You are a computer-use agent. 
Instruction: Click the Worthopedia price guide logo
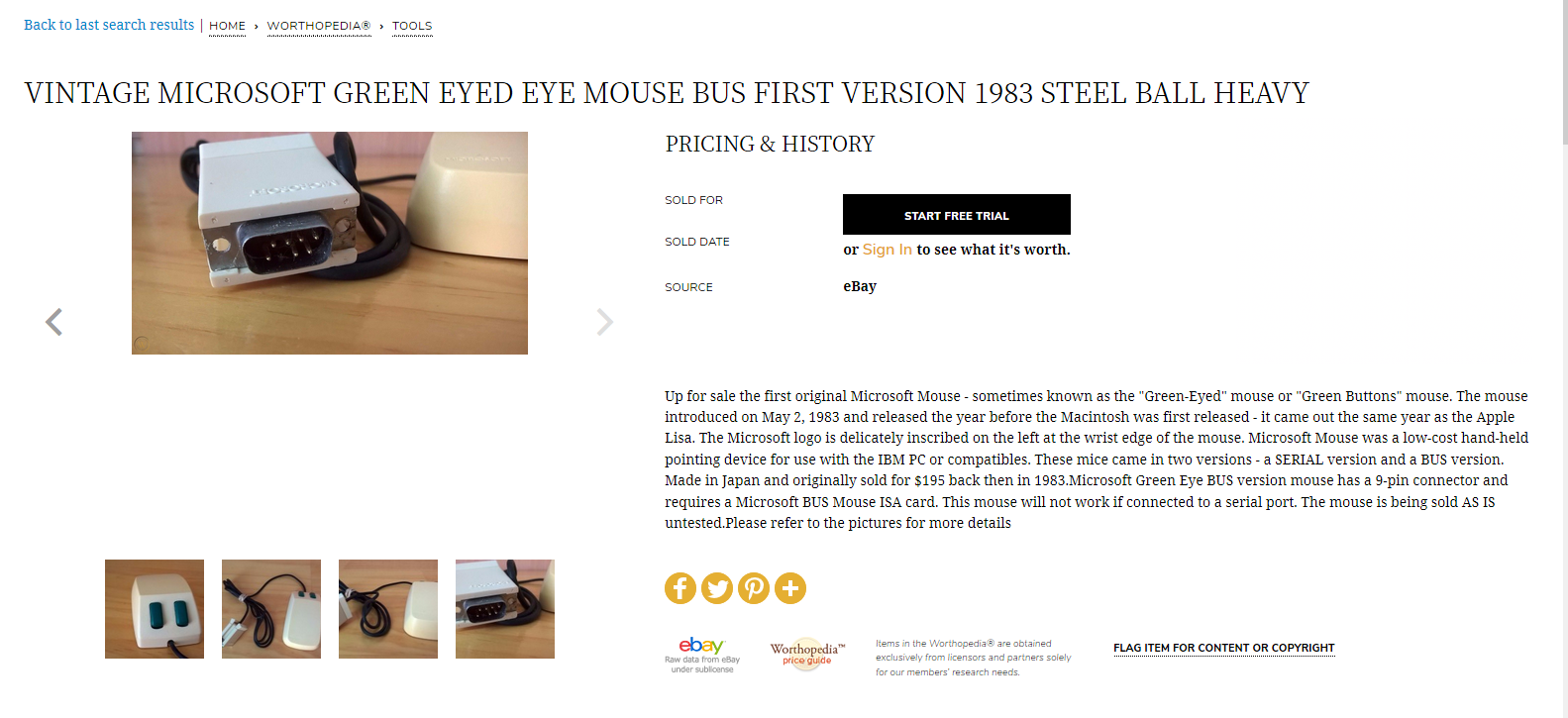click(x=807, y=654)
